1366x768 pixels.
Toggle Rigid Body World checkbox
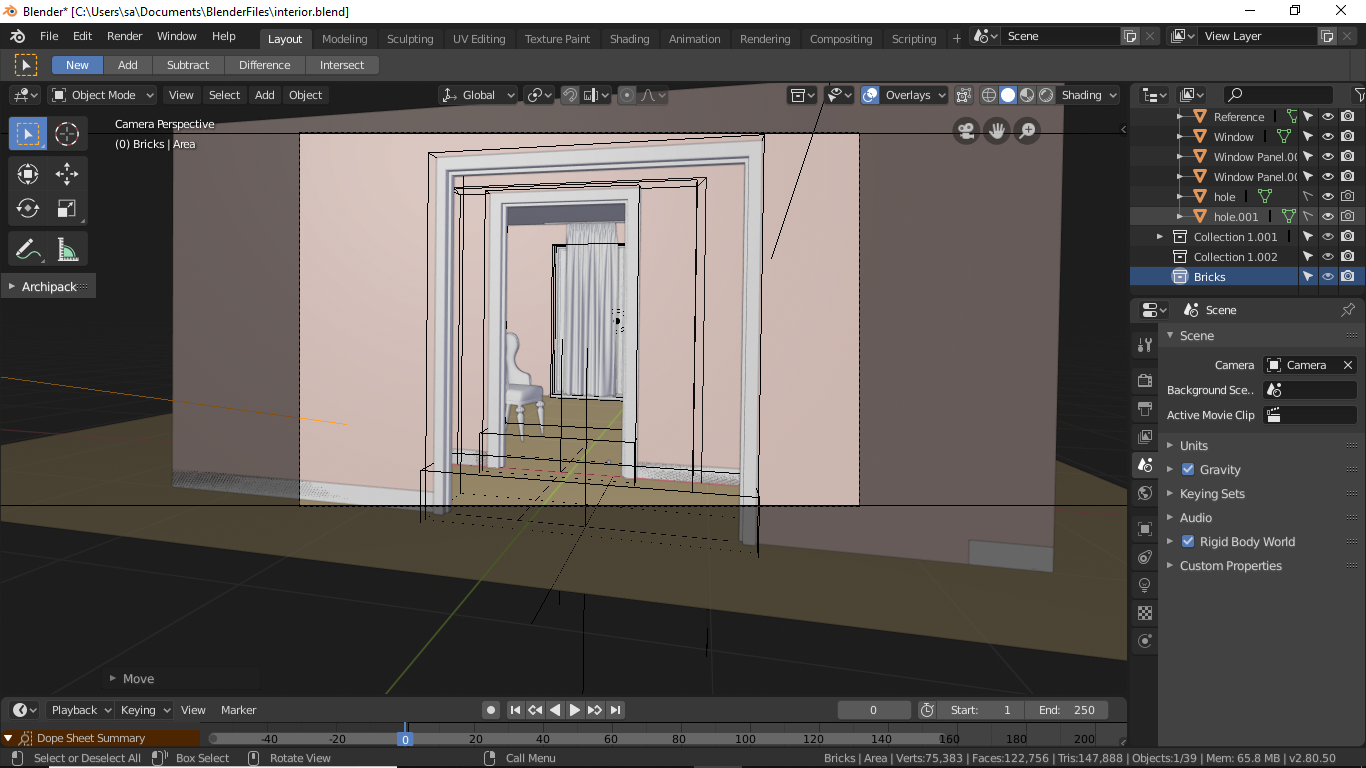(x=1188, y=542)
